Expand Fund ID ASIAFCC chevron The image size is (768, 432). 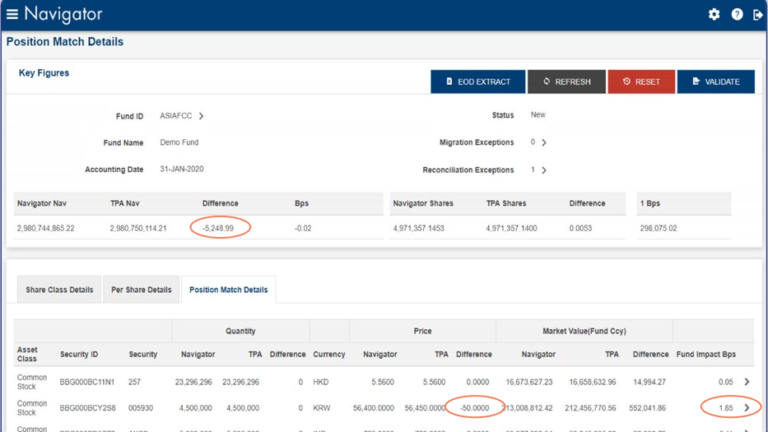point(201,116)
